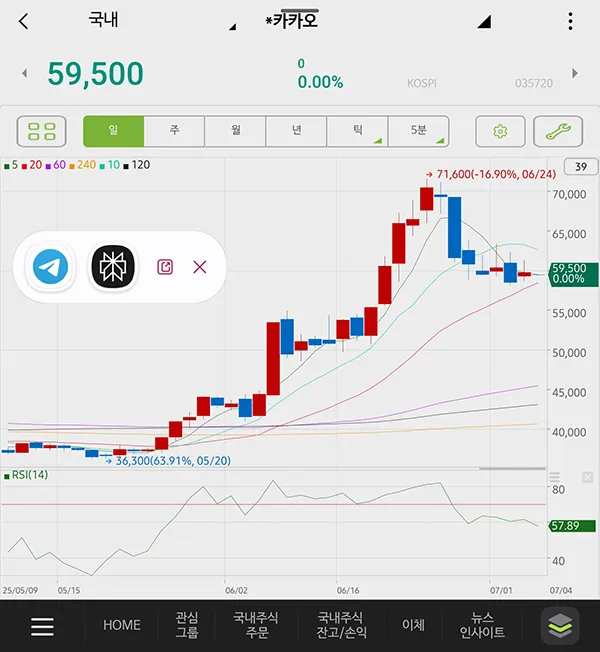Open 이체 transfer menu
The width and height of the screenshot is (600, 652).
pyautogui.click(x=413, y=625)
